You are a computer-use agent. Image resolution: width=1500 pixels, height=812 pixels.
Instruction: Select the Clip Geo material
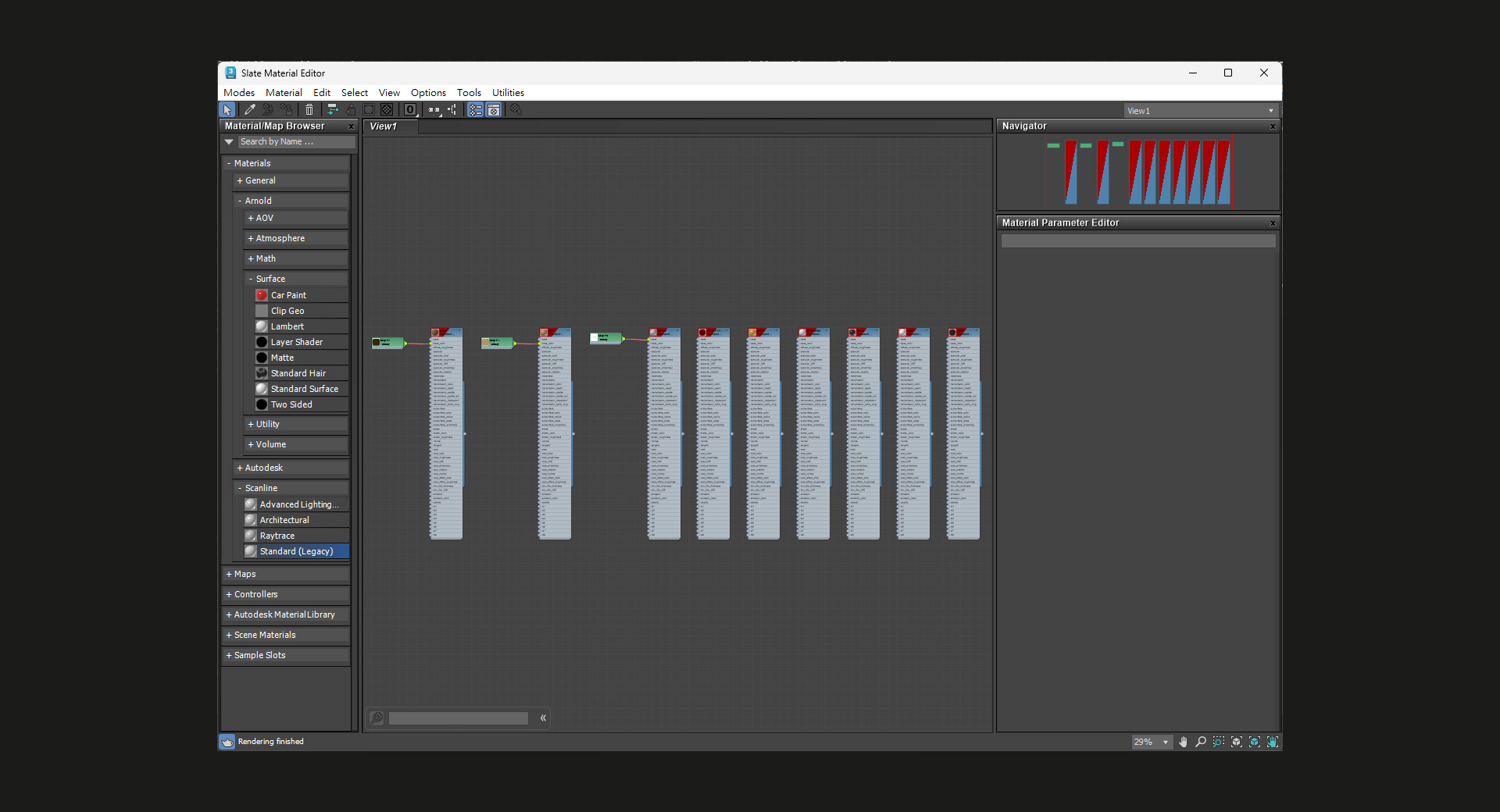pos(301,311)
